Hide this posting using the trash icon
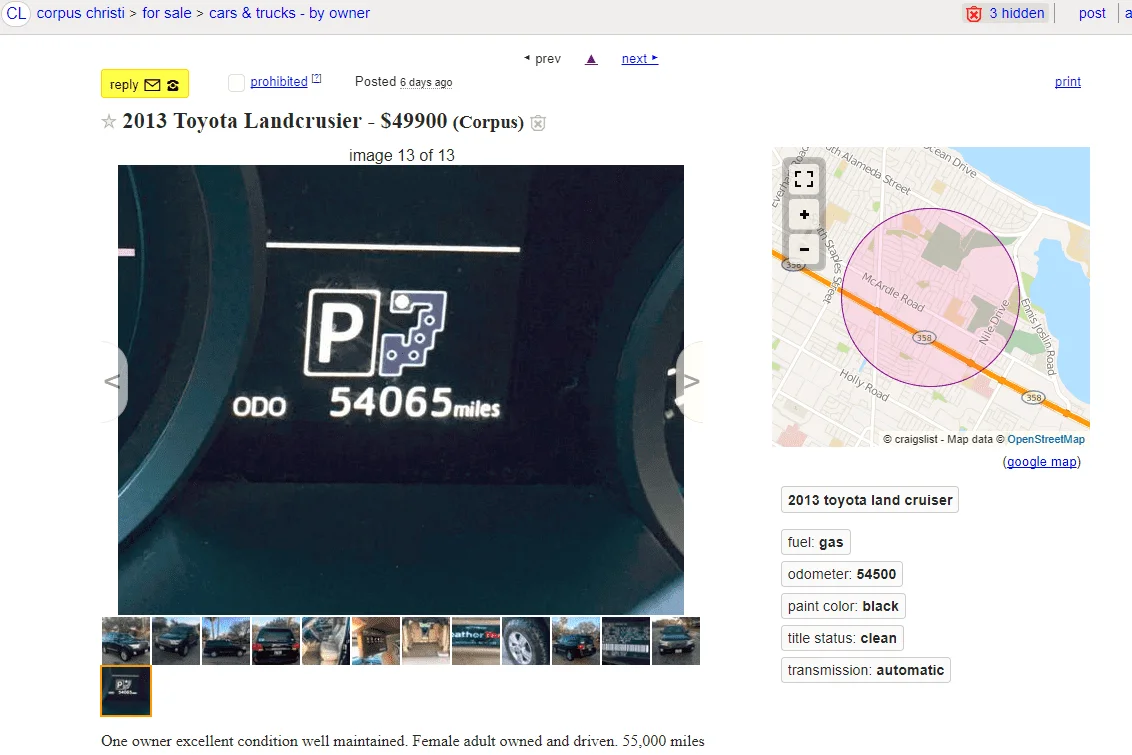This screenshot has height=755, width=1132. [538, 123]
